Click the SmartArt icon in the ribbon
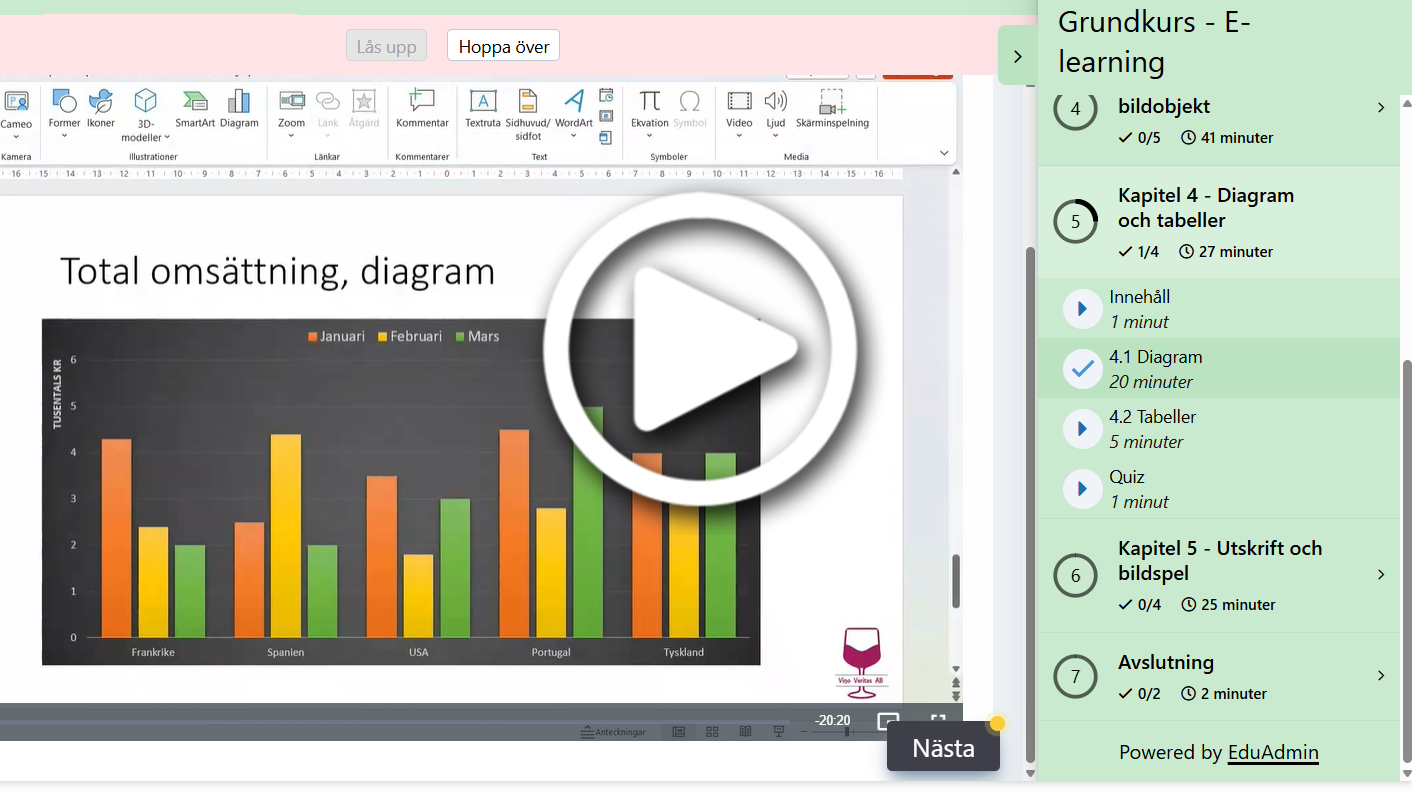Screen dimensions: 1412x798 (195, 108)
